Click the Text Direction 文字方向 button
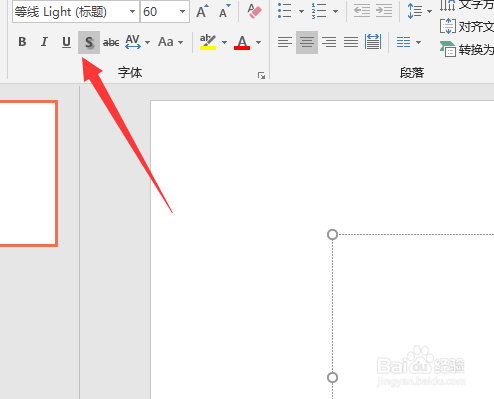Screen dimensions: 494x399 (467, 5)
